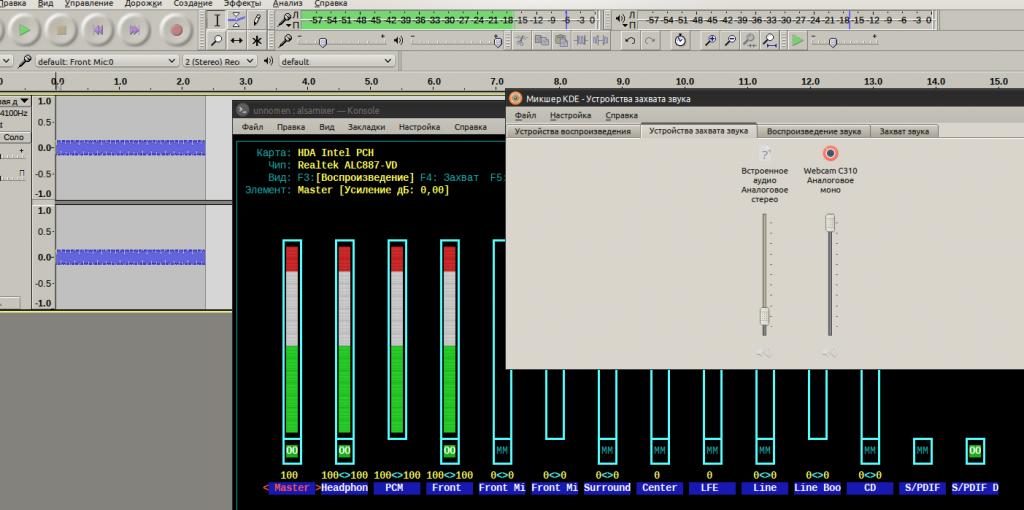Select the Draw (pencil) tool
Screen dimensions: 1024x510
click(257, 20)
